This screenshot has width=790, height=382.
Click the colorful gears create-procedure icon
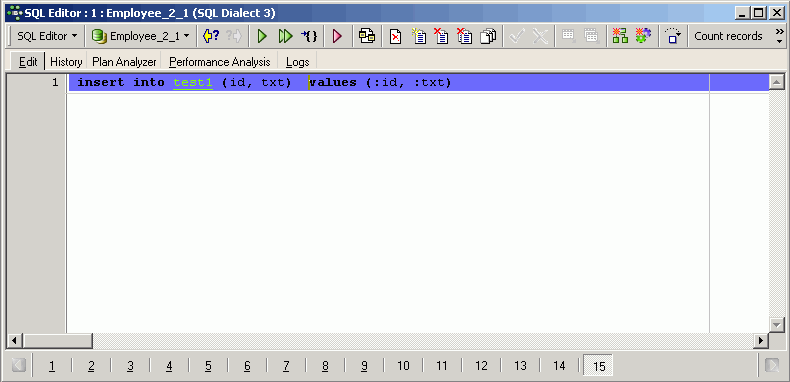643,36
